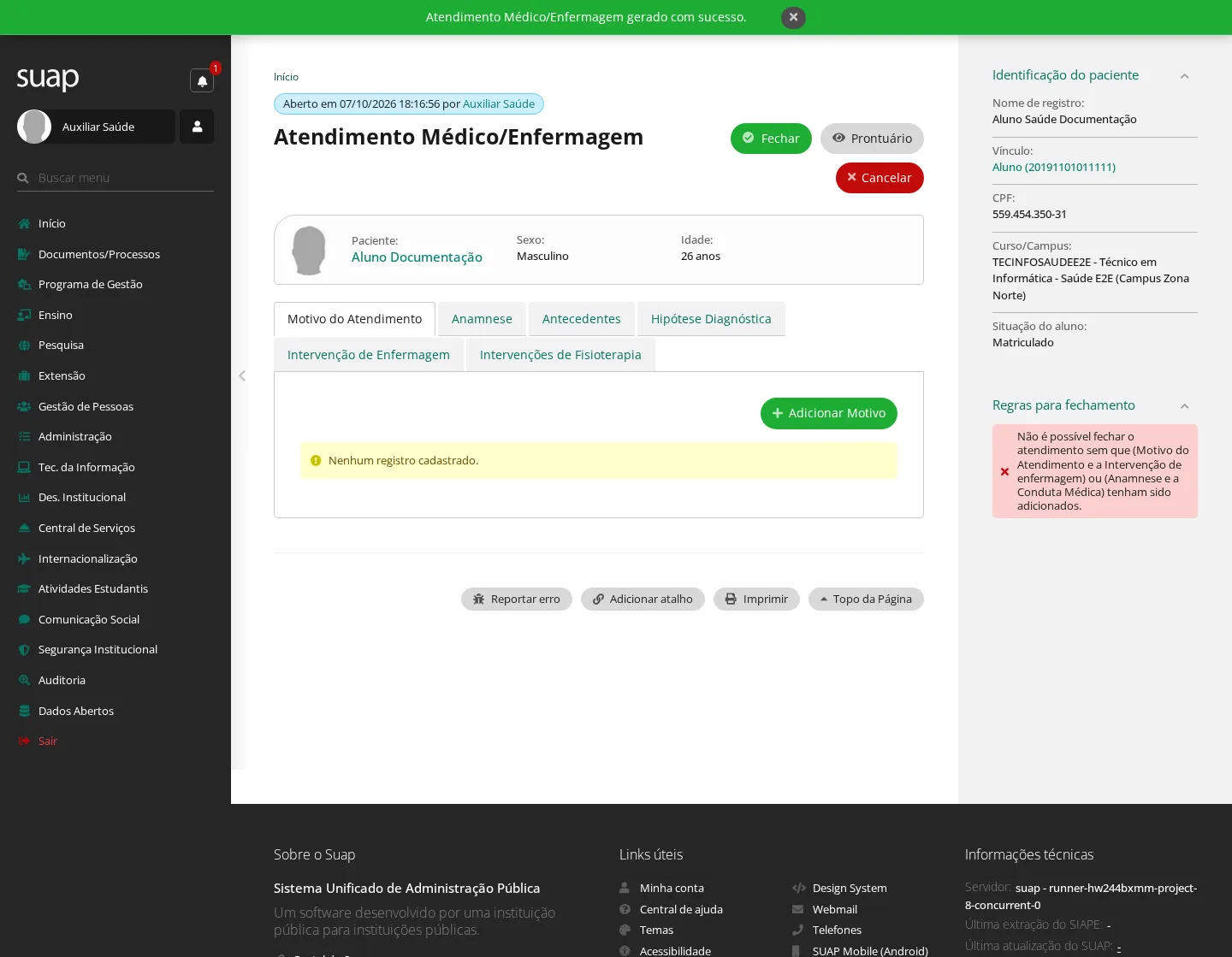Click the green Fechar button
The width and height of the screenshot is (1232, 957).
(x=771, y=139)
